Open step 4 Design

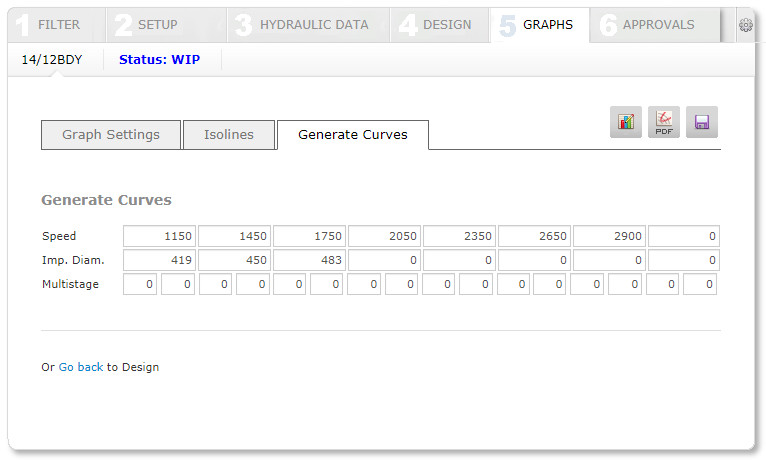(438, 25)
